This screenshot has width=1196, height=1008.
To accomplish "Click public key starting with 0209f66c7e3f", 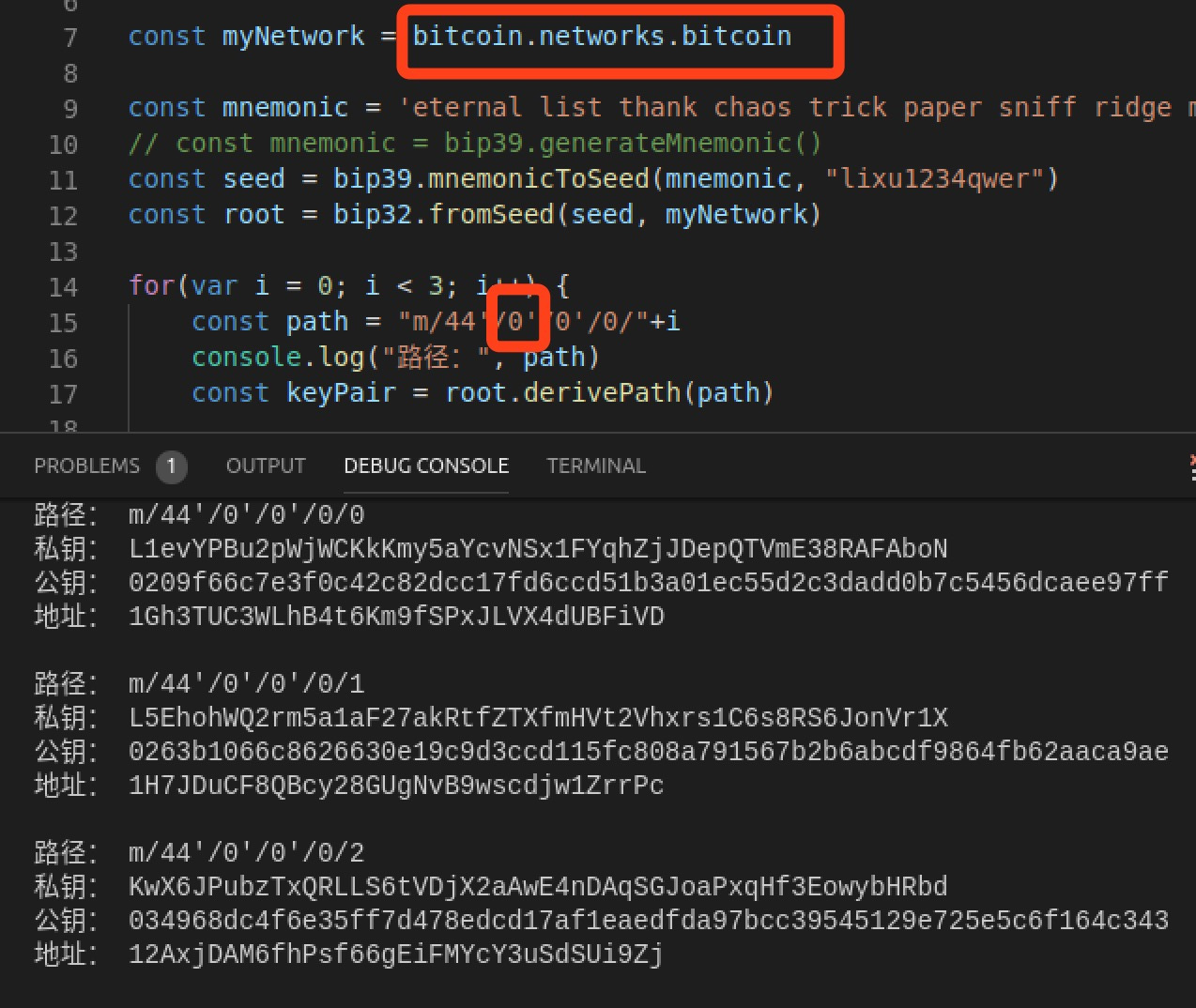I will pyautogui.click(x=649, y=582).
